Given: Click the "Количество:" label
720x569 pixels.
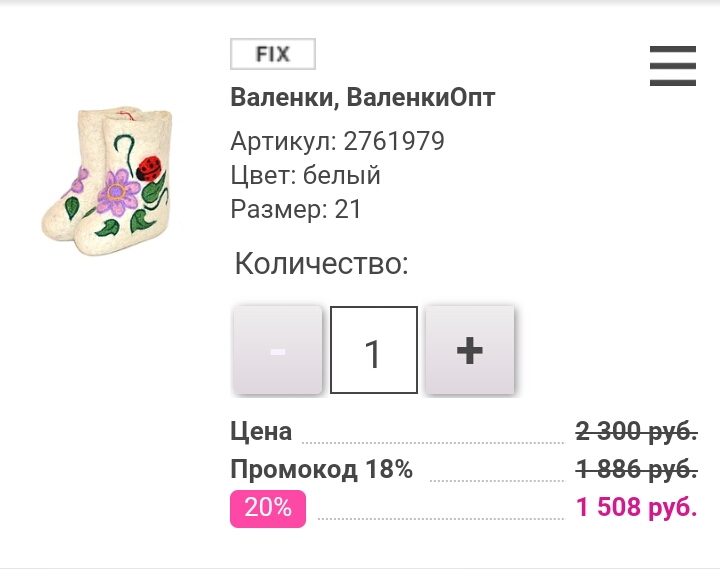Looking at the screenshot, I should tap(321, 264).
